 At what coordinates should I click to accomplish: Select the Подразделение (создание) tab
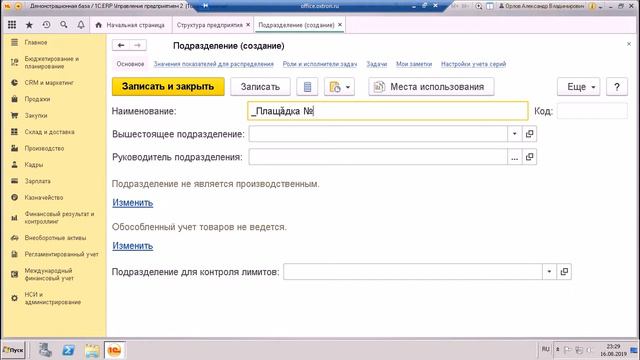(296, 25)
